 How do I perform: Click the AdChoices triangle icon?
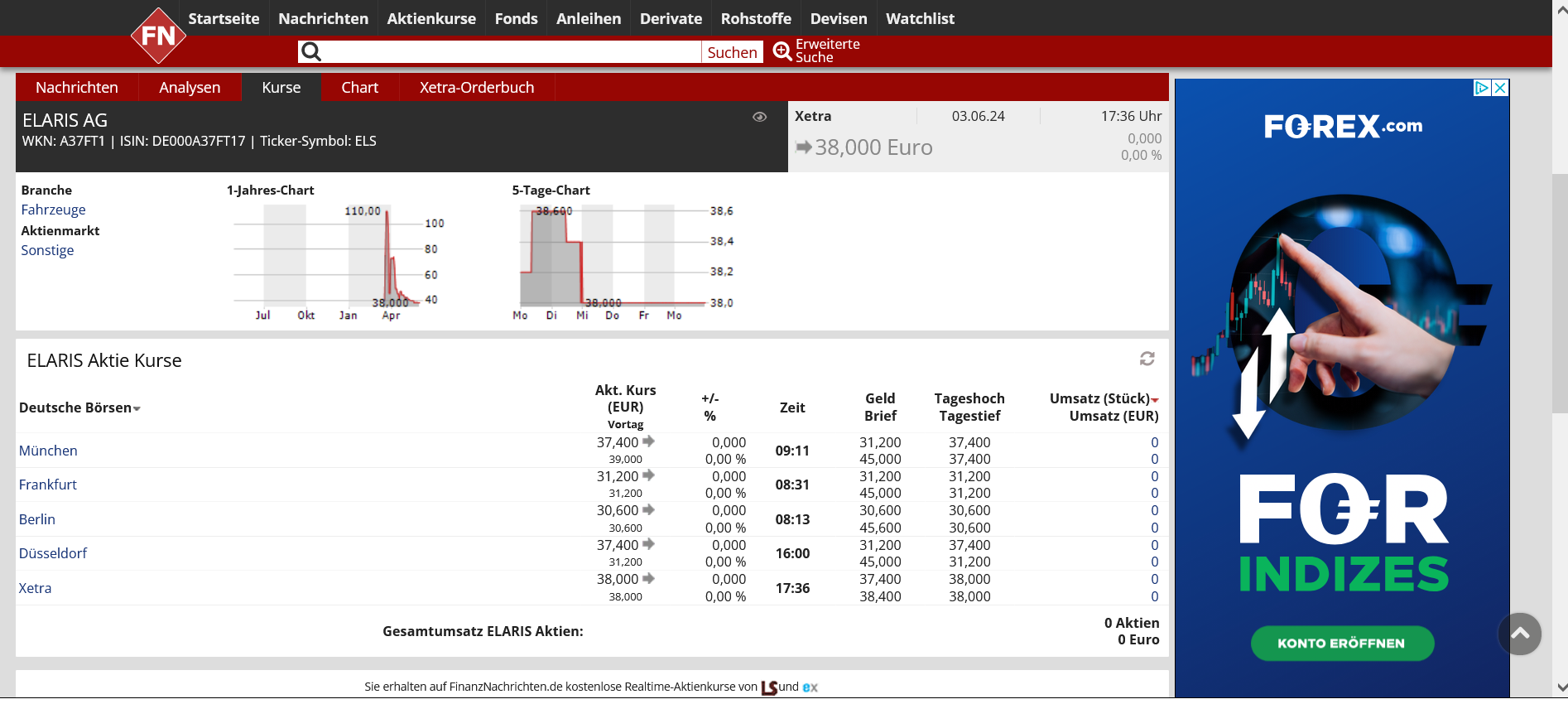tap(1482, 88)
